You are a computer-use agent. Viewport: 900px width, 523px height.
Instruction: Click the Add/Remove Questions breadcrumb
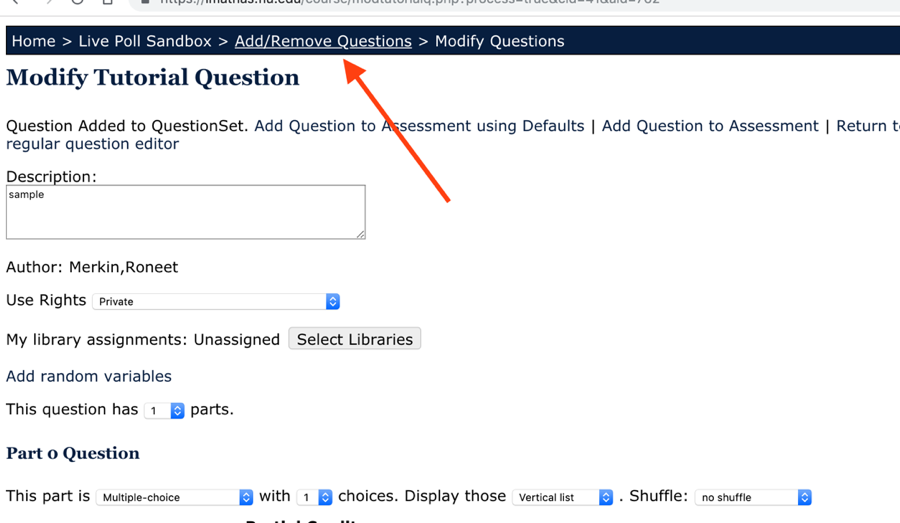(x=323, y=41)
